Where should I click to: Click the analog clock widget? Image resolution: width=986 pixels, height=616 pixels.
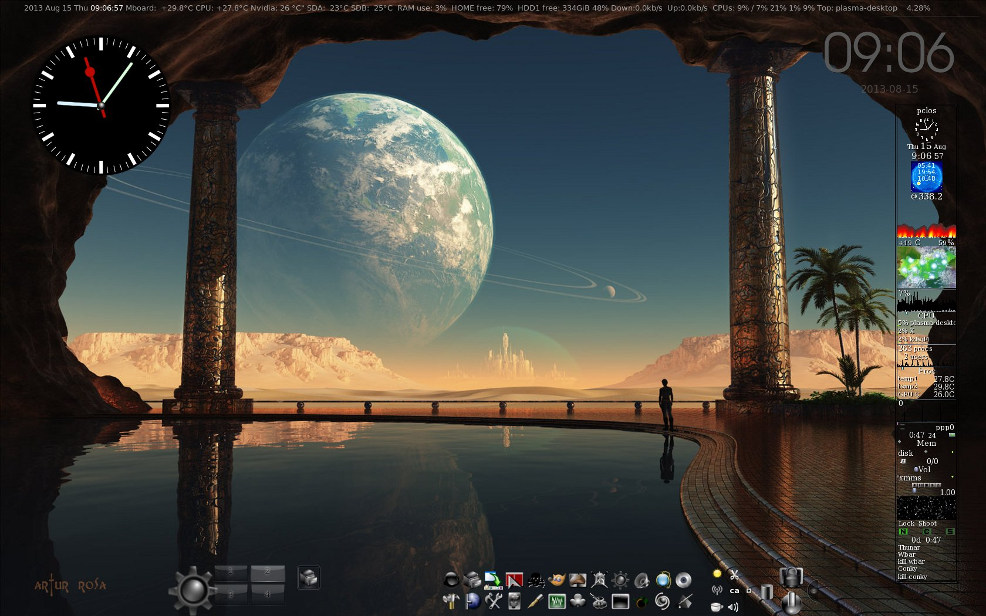click(x=101, y=104)
